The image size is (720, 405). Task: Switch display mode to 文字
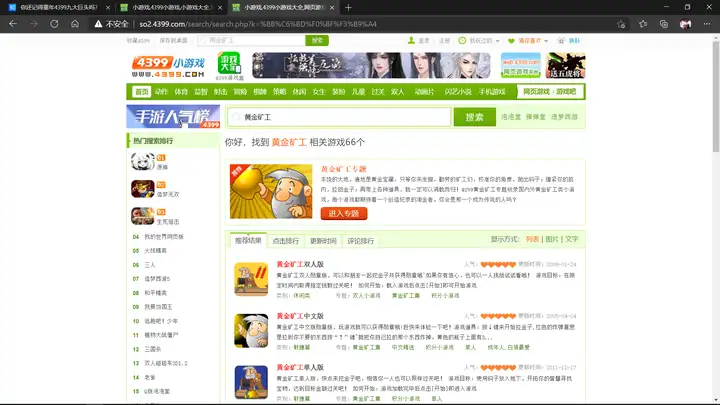(571, 239)
